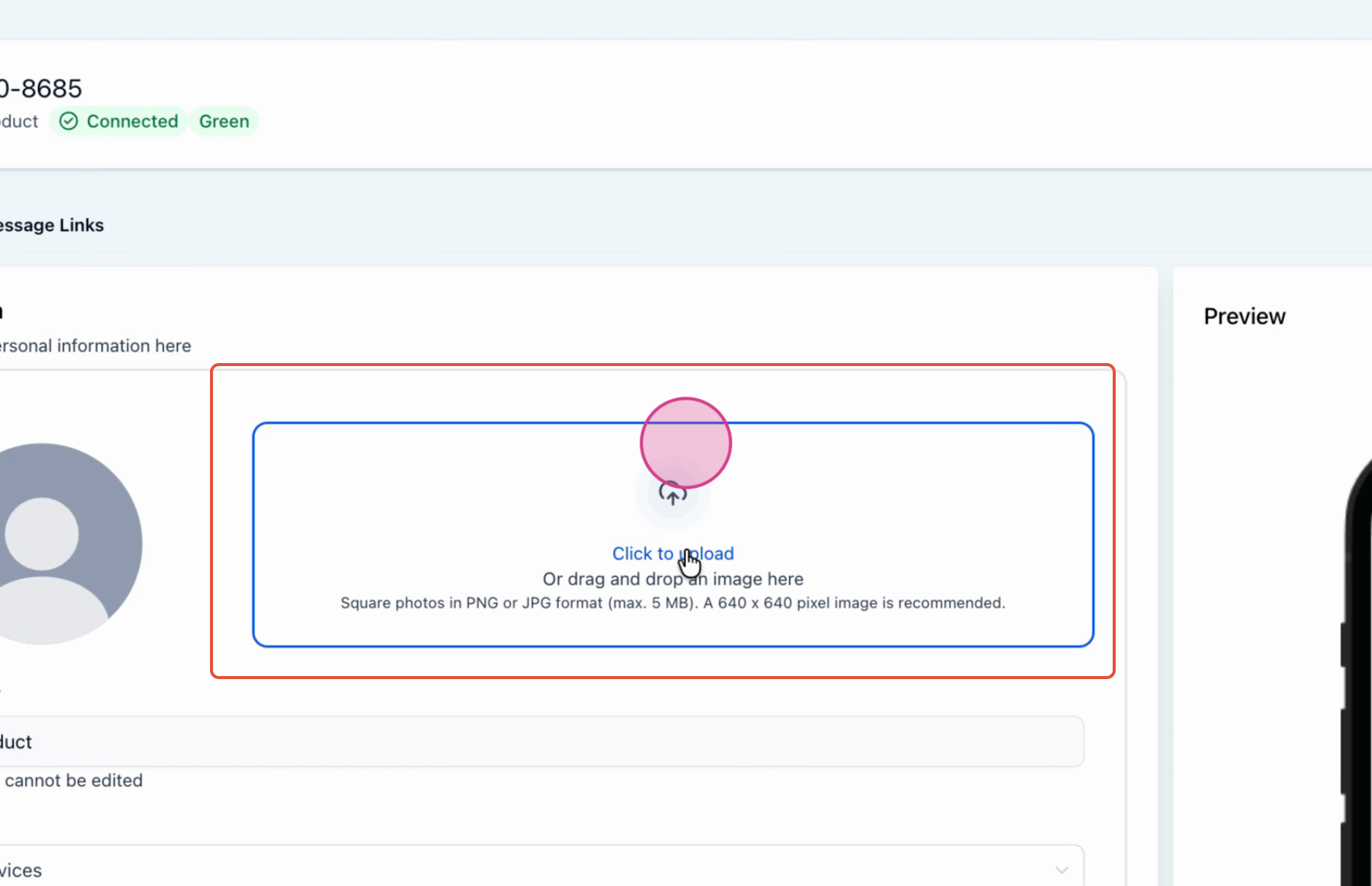Click the PNG or JPG format hint text

pos(673,603)
